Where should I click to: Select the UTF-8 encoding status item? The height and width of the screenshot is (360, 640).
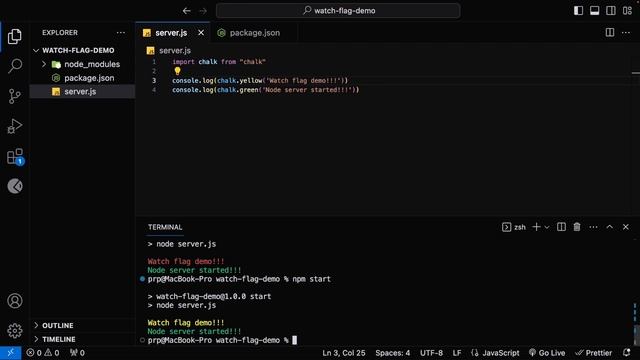[x=431, y=353]
